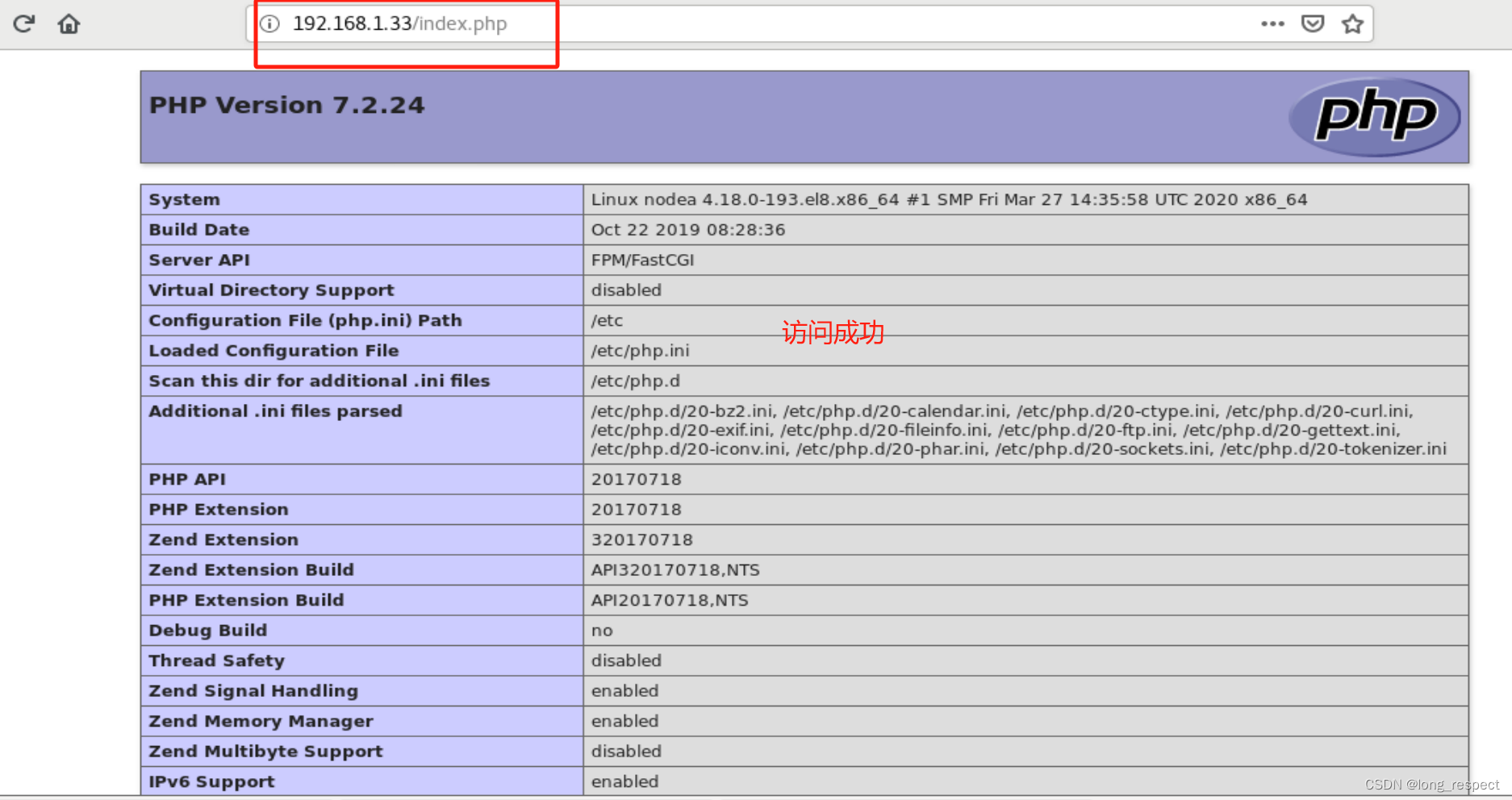1512x800 pixels.
Task: Select the Debug Build value no
Action: pos(602,631)
